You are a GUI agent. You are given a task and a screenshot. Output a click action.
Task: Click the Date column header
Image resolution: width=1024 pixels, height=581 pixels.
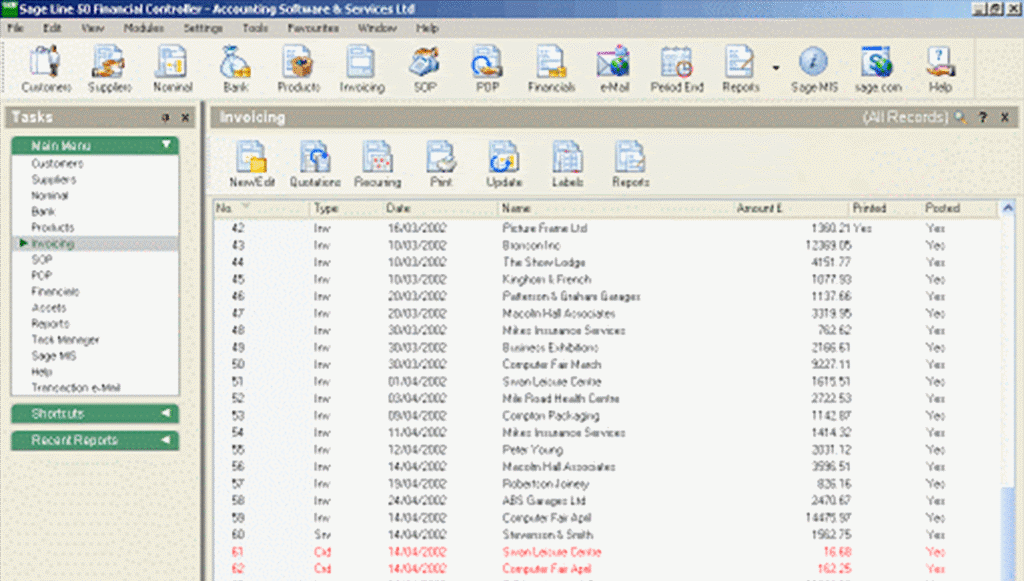pos(440,208)
